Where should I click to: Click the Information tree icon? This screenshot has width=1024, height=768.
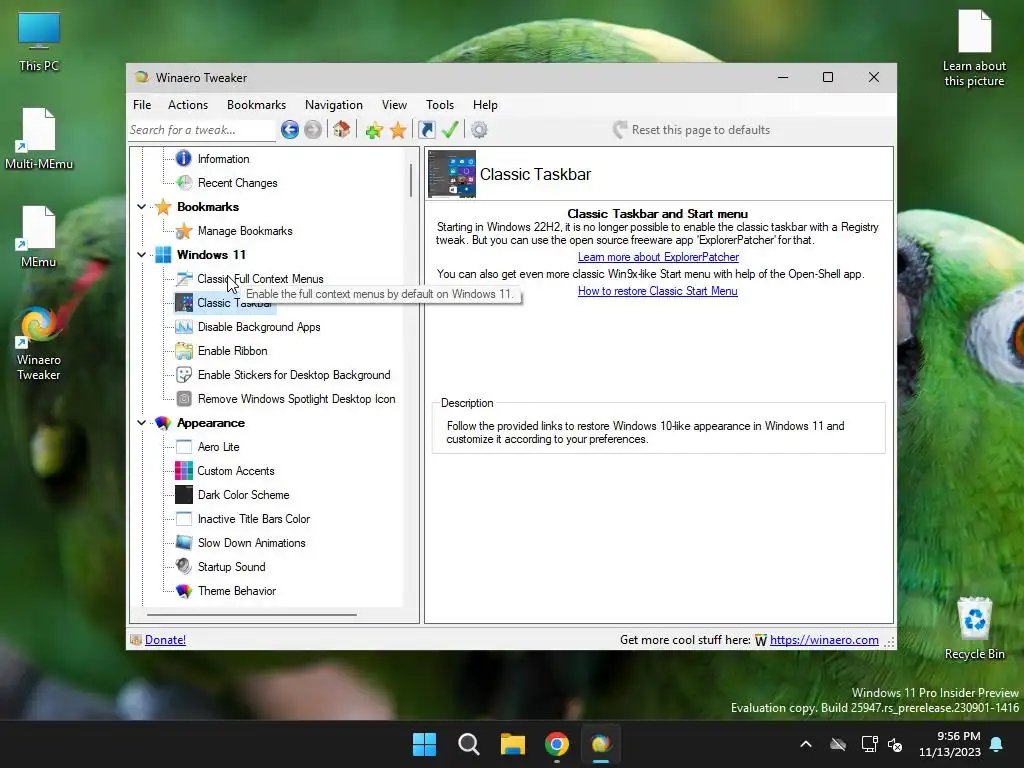184,159
